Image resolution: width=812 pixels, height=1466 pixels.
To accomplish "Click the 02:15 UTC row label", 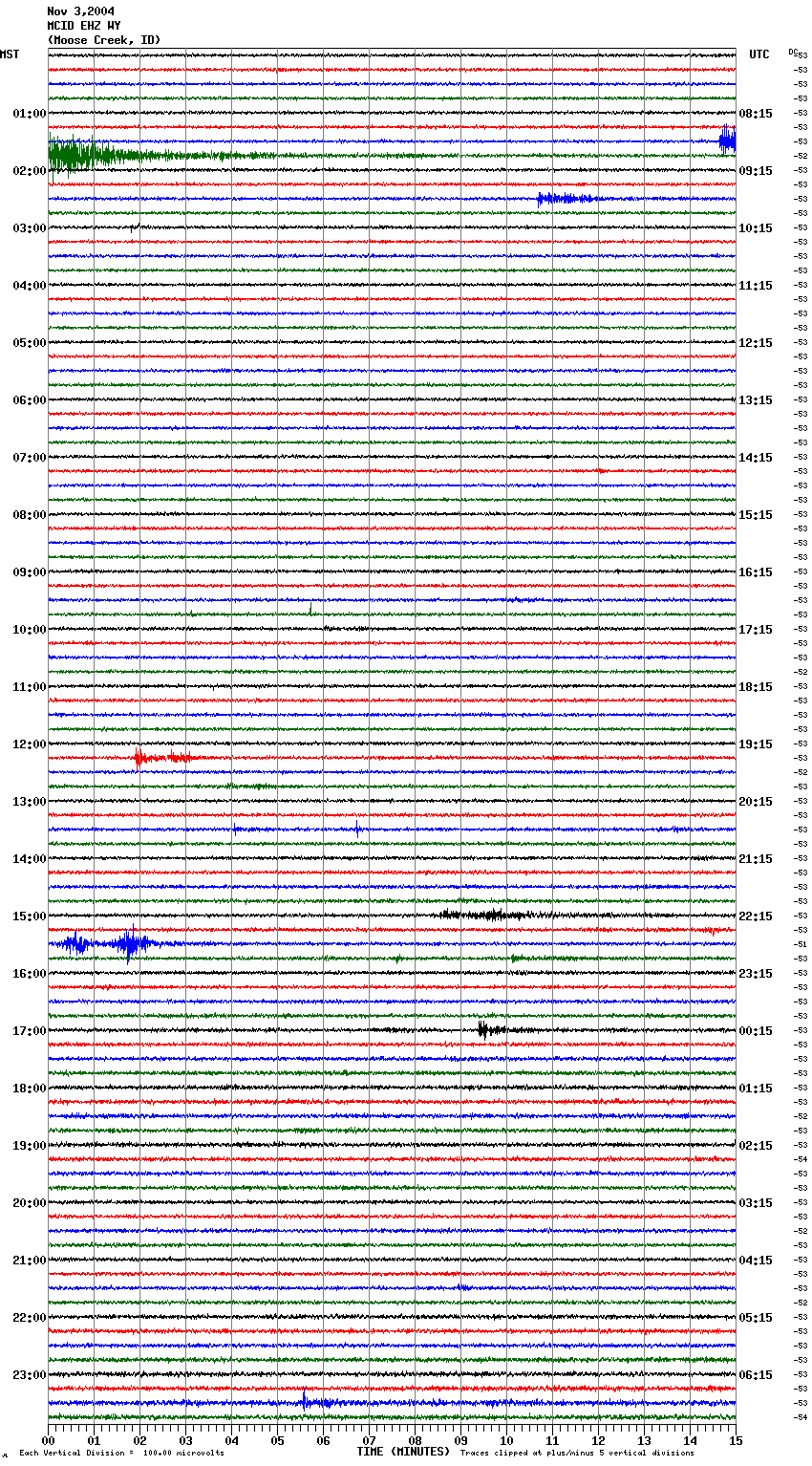I will pos(756,1146).
